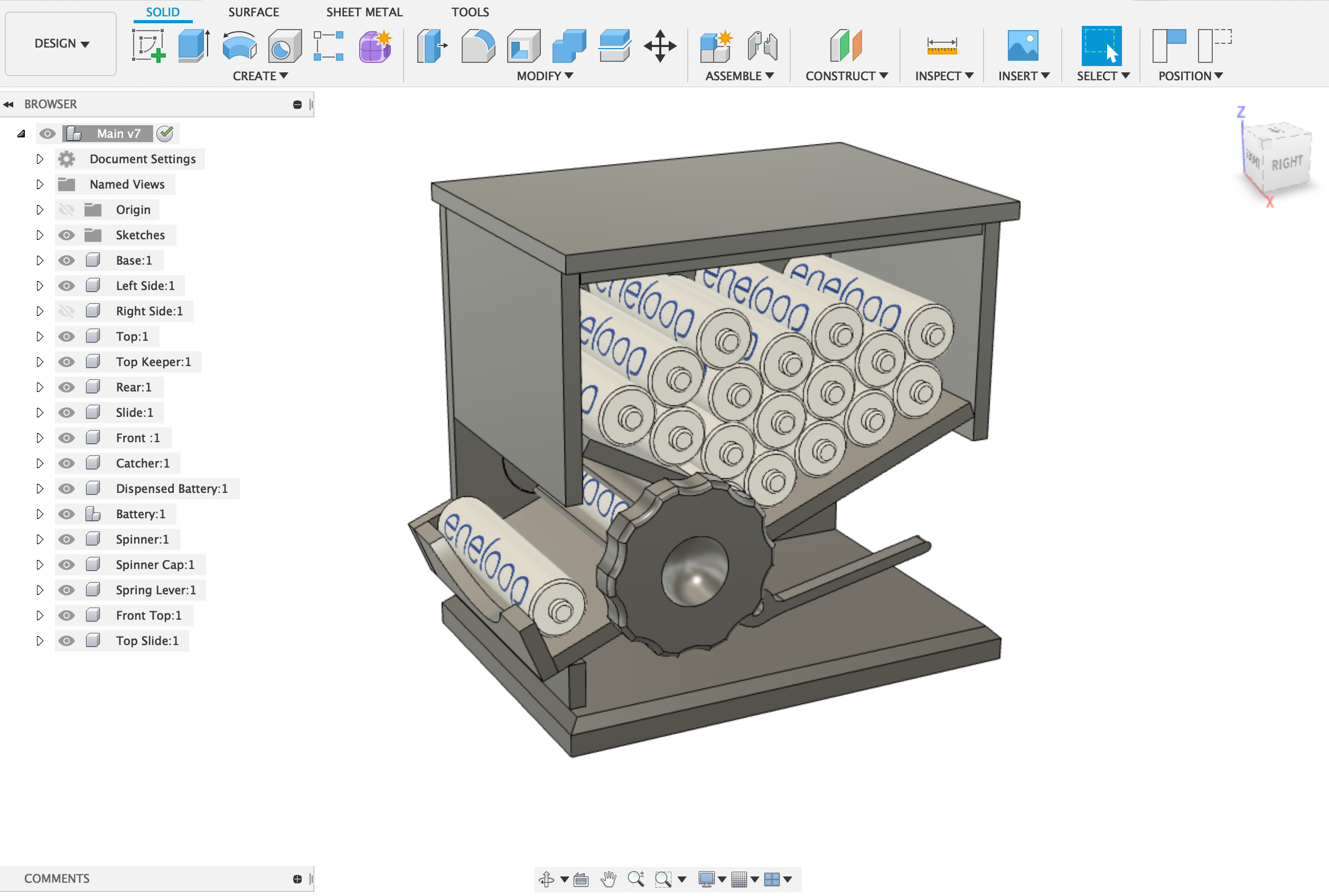This screenshot has width=1329, height=896.
Task: Collapse the Main v7 root node
Action: pyautogui.click(x=21, y=134)
